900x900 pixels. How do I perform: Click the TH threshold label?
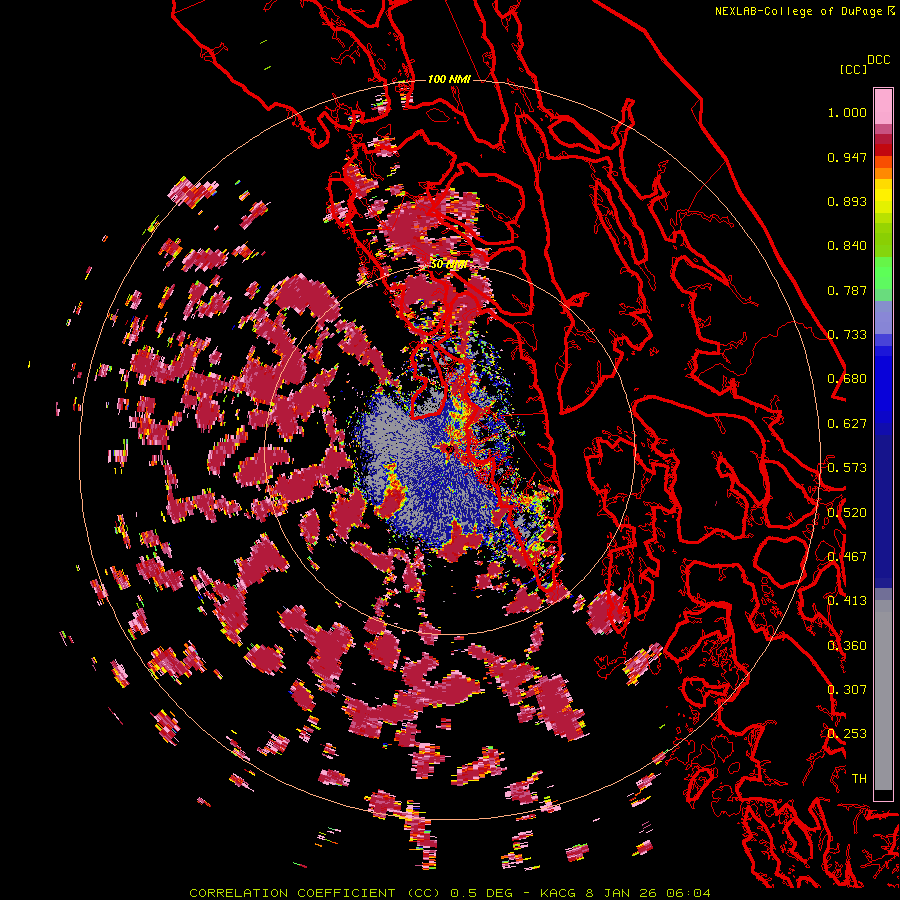tap(859, 779)
